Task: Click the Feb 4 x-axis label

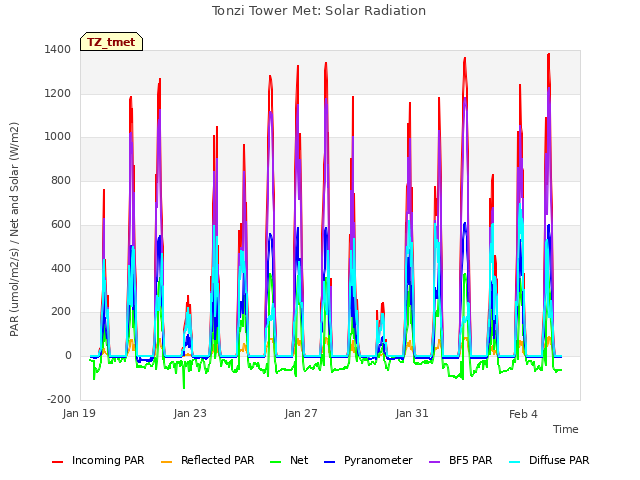Action: [x=523, y=414]
